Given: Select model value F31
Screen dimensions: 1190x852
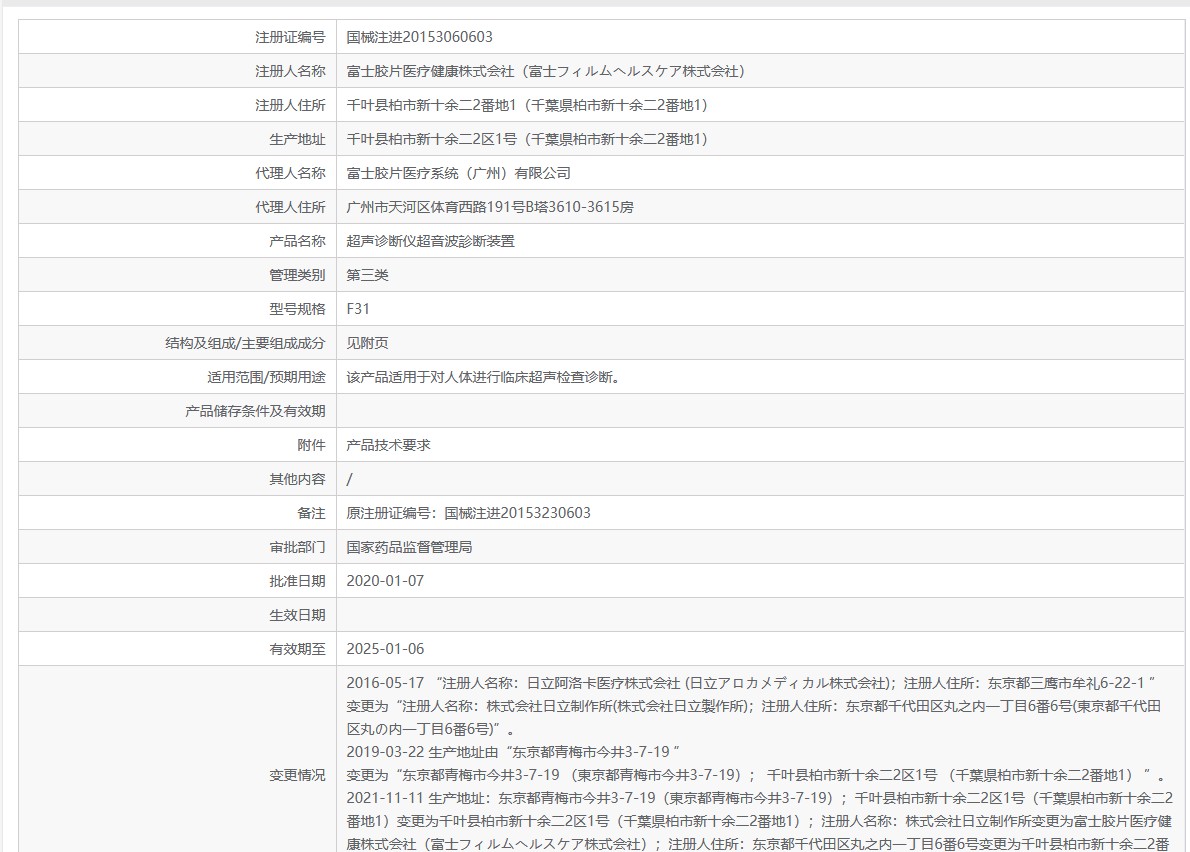Looking at the screenshot, I should point(357,310).
